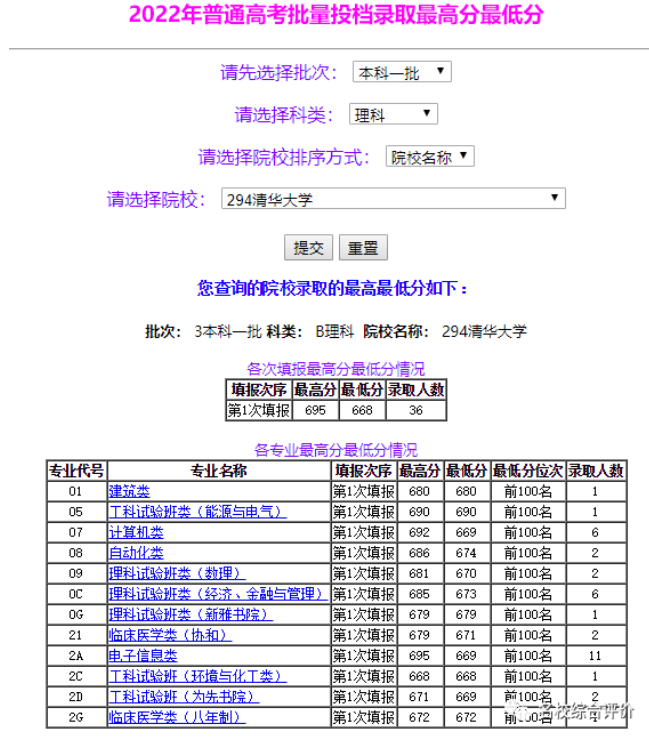Select lowest score 674 in 自动化类 row

click(x=466, y=553)
